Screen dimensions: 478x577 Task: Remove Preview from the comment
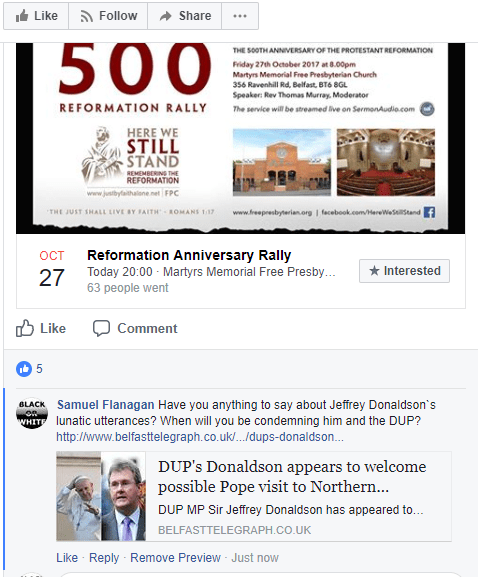click(176, 558)
